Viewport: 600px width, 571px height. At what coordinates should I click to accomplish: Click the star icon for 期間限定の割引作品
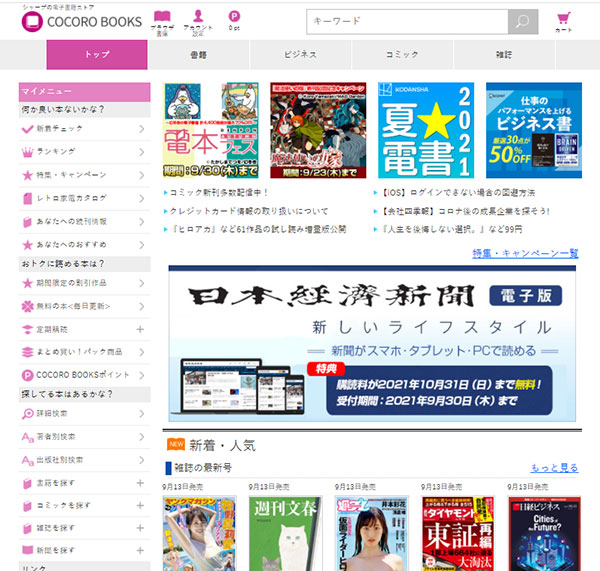click(28, 283)
